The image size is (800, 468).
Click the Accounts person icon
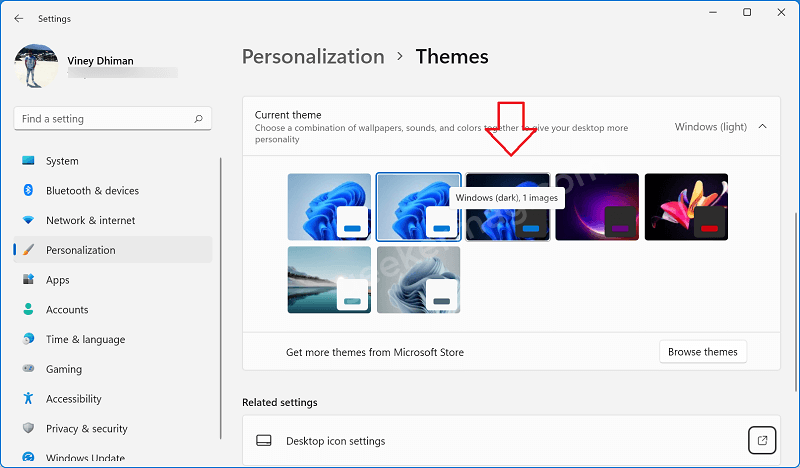[28, 309]
